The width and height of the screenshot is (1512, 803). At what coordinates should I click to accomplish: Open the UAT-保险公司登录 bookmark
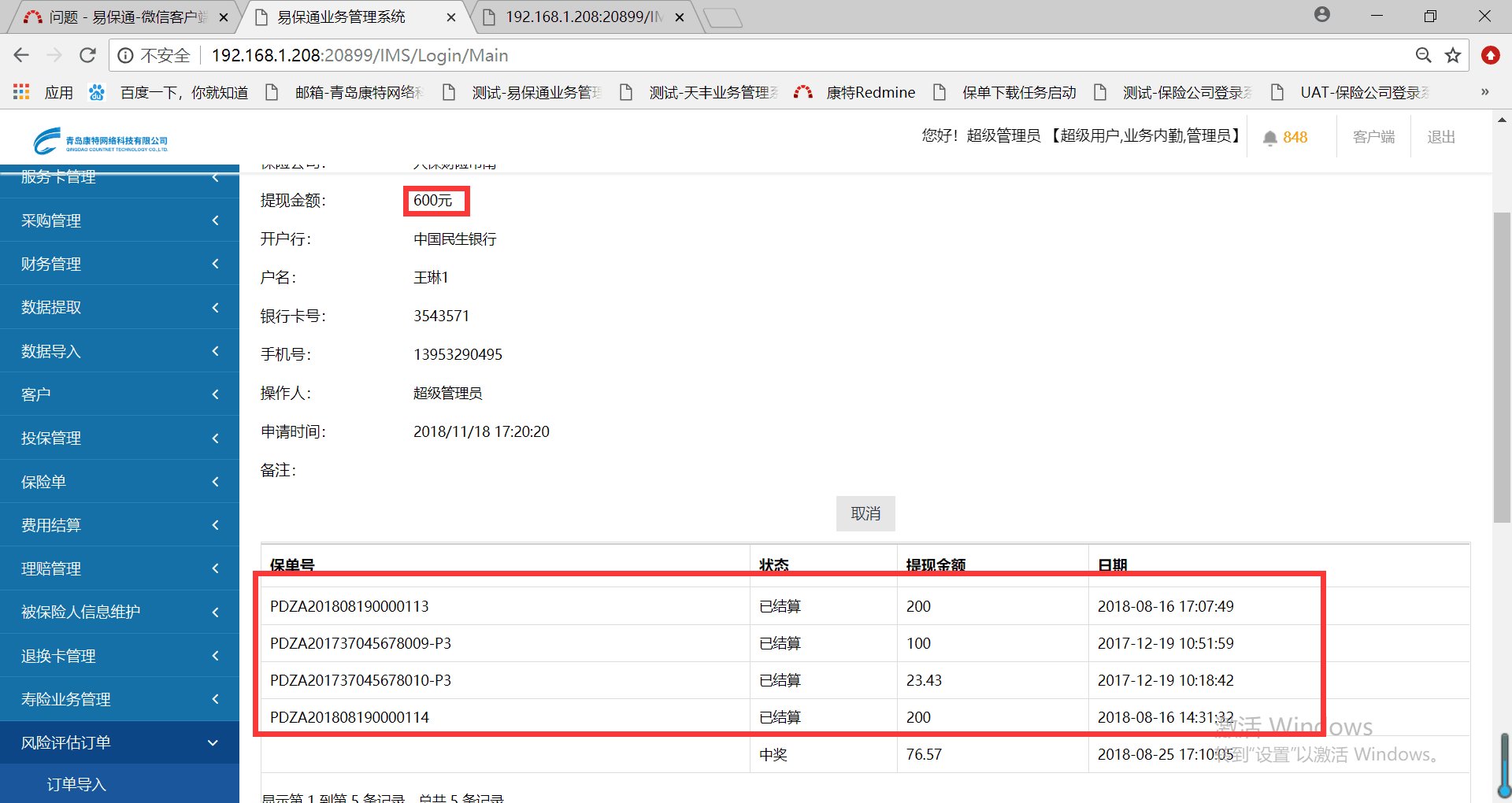point(1351,92)
